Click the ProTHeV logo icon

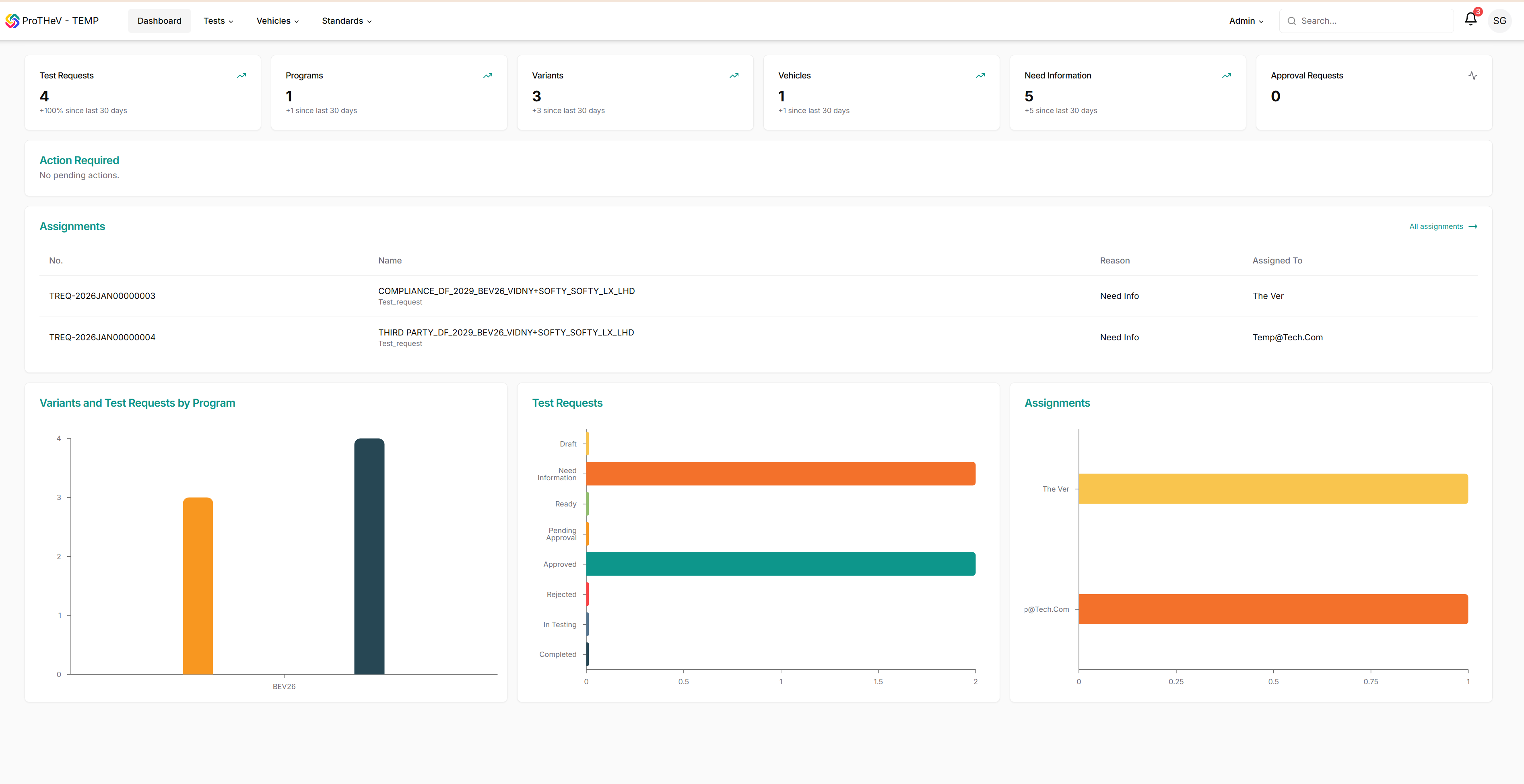tap(12, 21)
